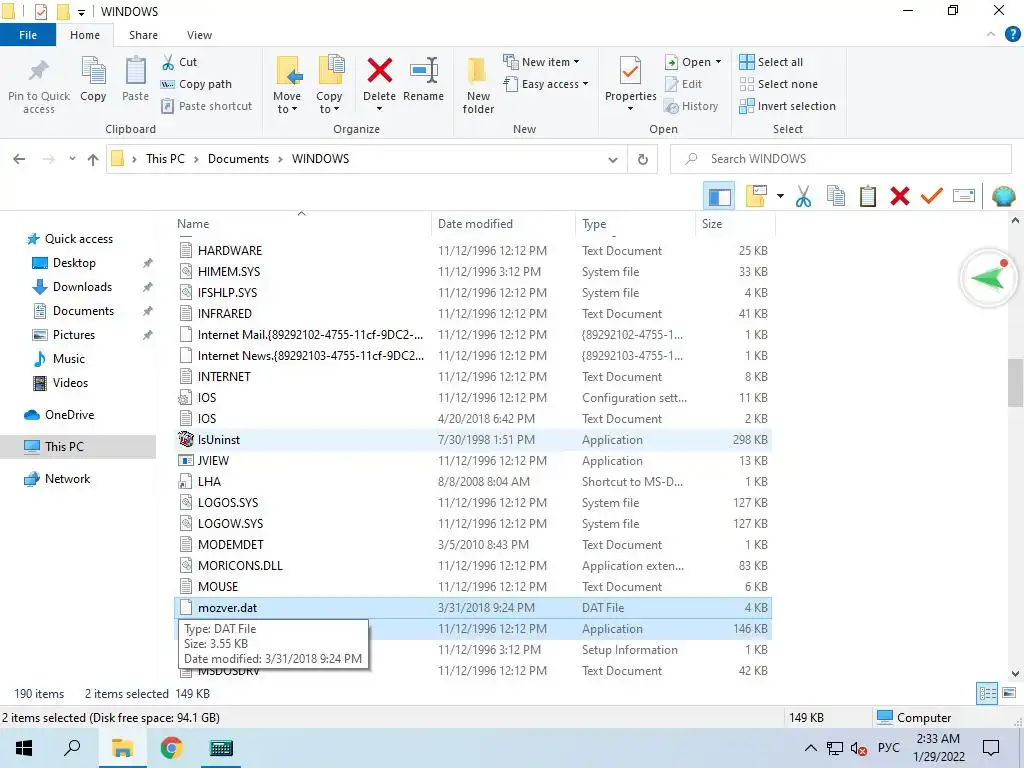Select Downloads in Quick access
The image size is (1024, 768).
tap(82, 287)
